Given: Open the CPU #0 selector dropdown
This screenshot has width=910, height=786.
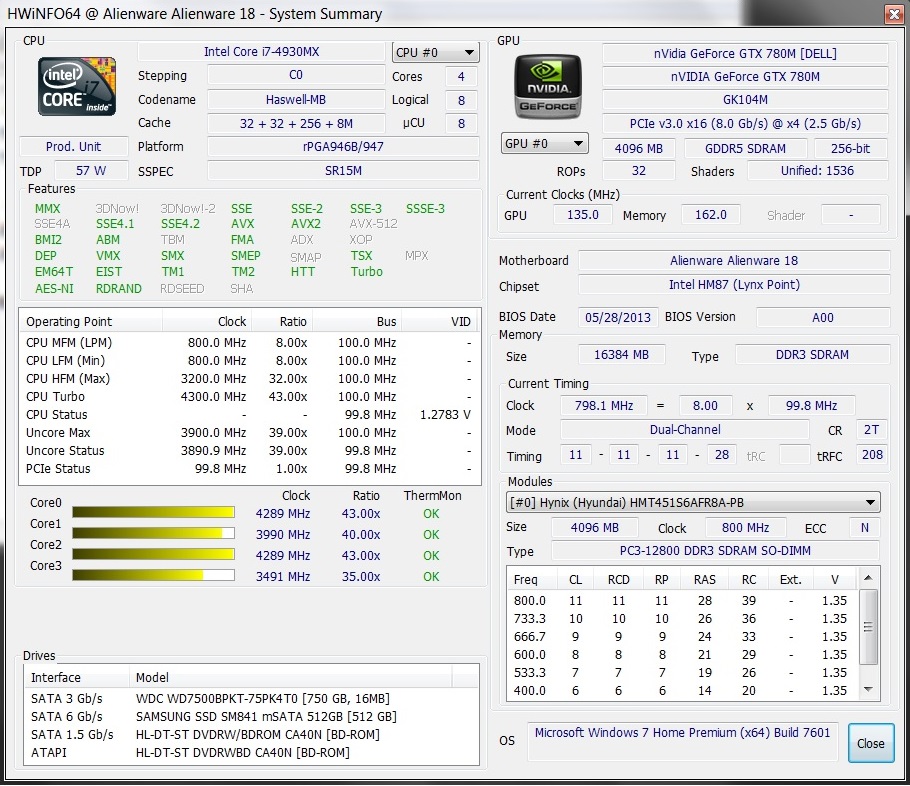Looking at the screenshot, I should [x=435, y=52].
